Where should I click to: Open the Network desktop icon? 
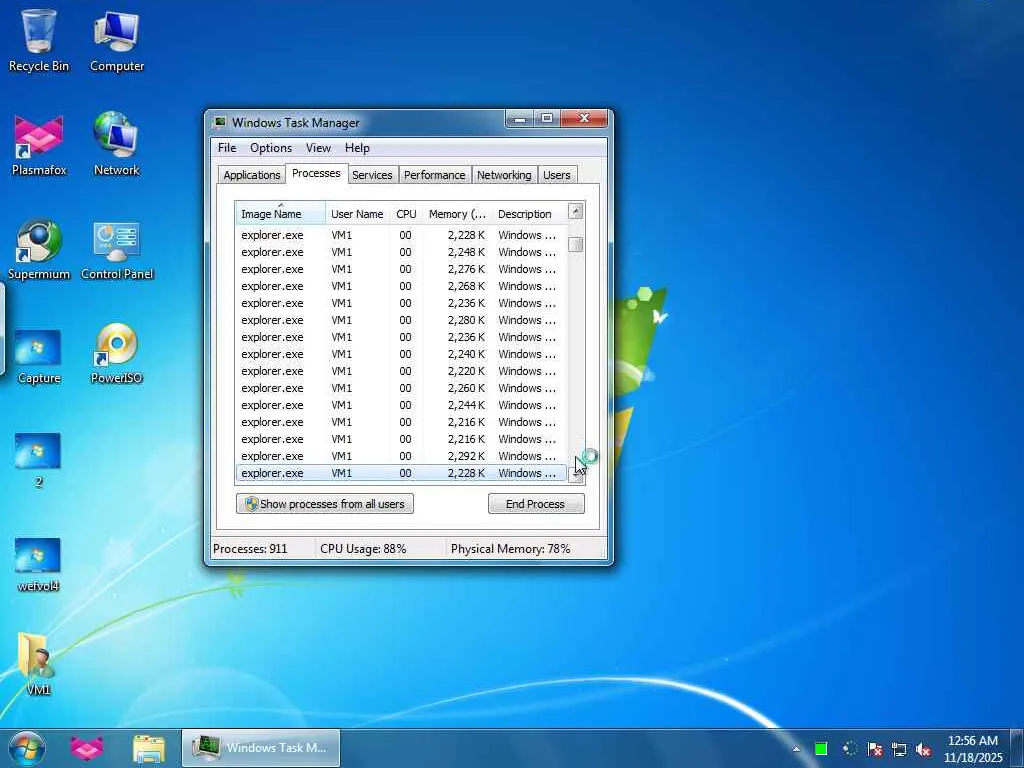tap(116, 144)
